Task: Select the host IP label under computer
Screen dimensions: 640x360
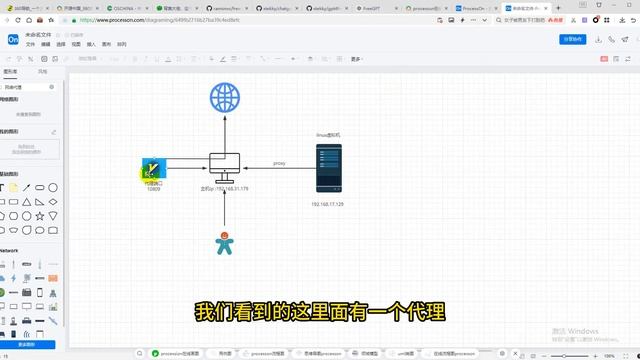Action: click(x=224, y=189)
